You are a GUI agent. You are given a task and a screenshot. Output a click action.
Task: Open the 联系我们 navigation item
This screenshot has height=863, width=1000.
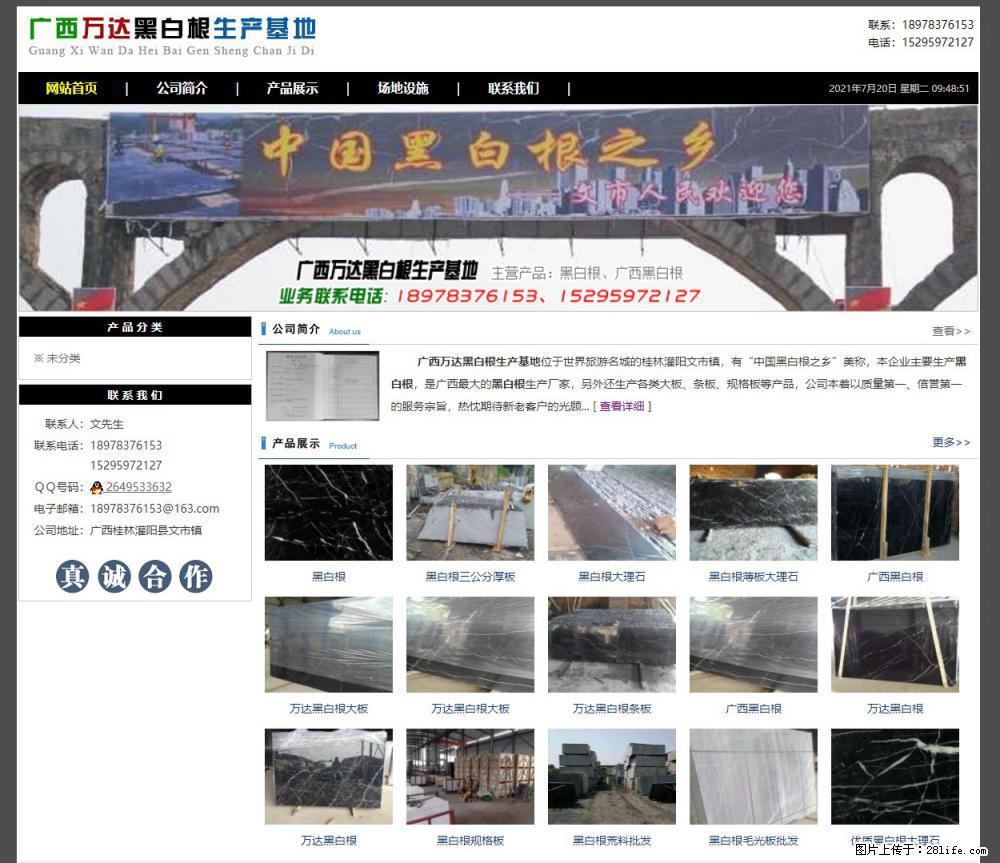tap(512, 88)
